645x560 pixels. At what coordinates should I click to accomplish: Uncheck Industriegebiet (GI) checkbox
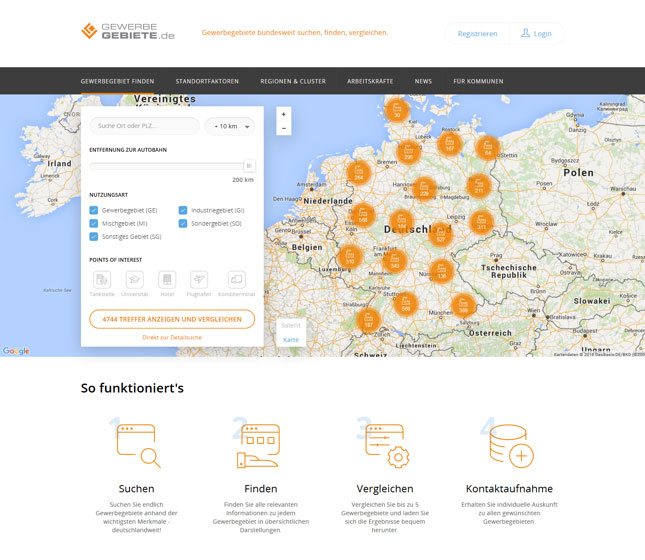pyautogui.click(x=183, y=210)
